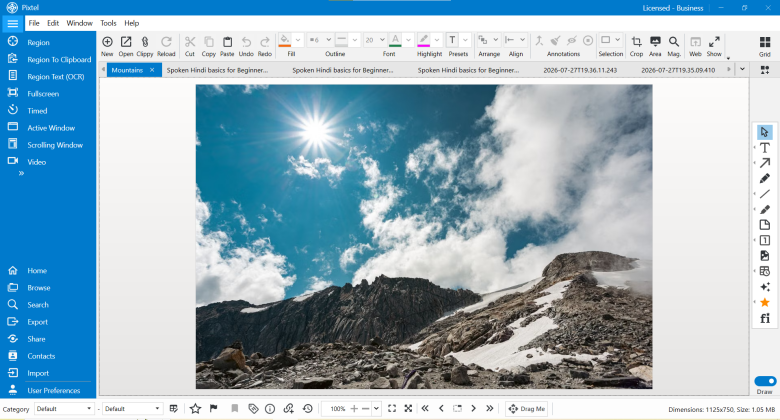The image size is (780, 420).
Task: Toggle the Draw switch
Action: point(765,381)
